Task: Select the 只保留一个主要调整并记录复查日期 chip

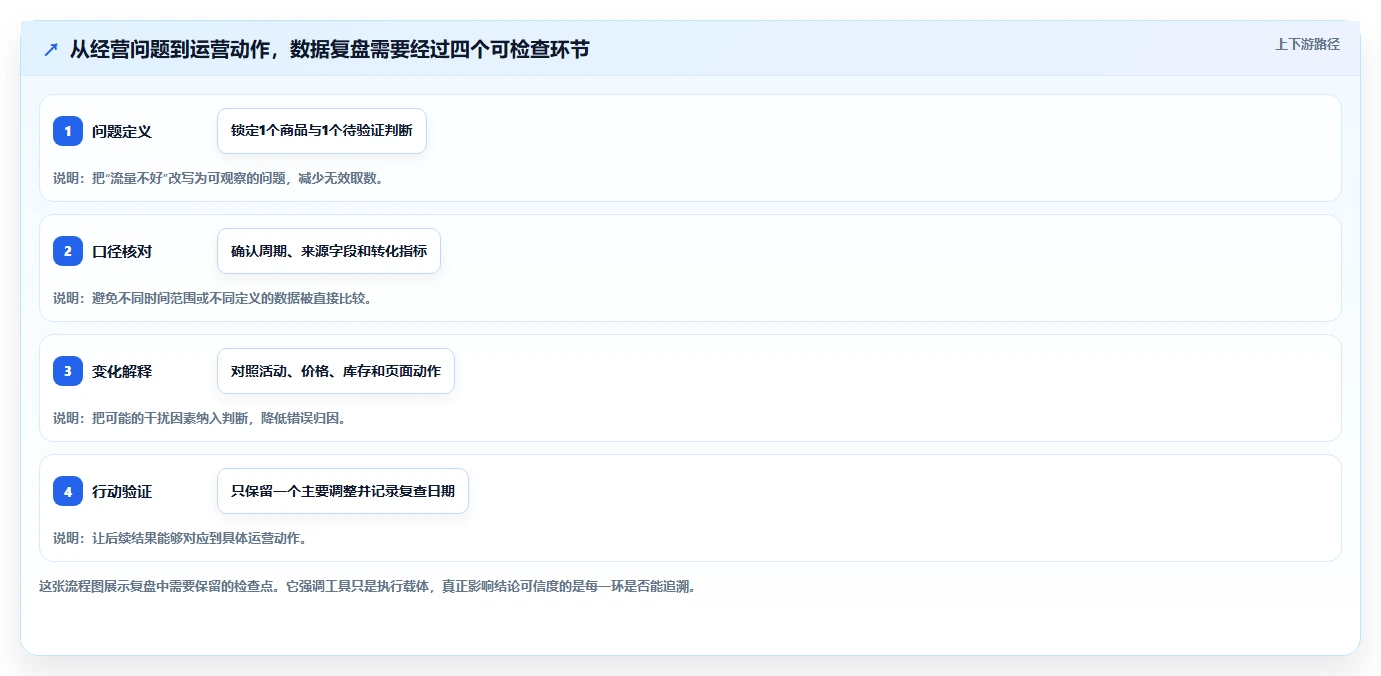Action: click(x=343, y=491)
